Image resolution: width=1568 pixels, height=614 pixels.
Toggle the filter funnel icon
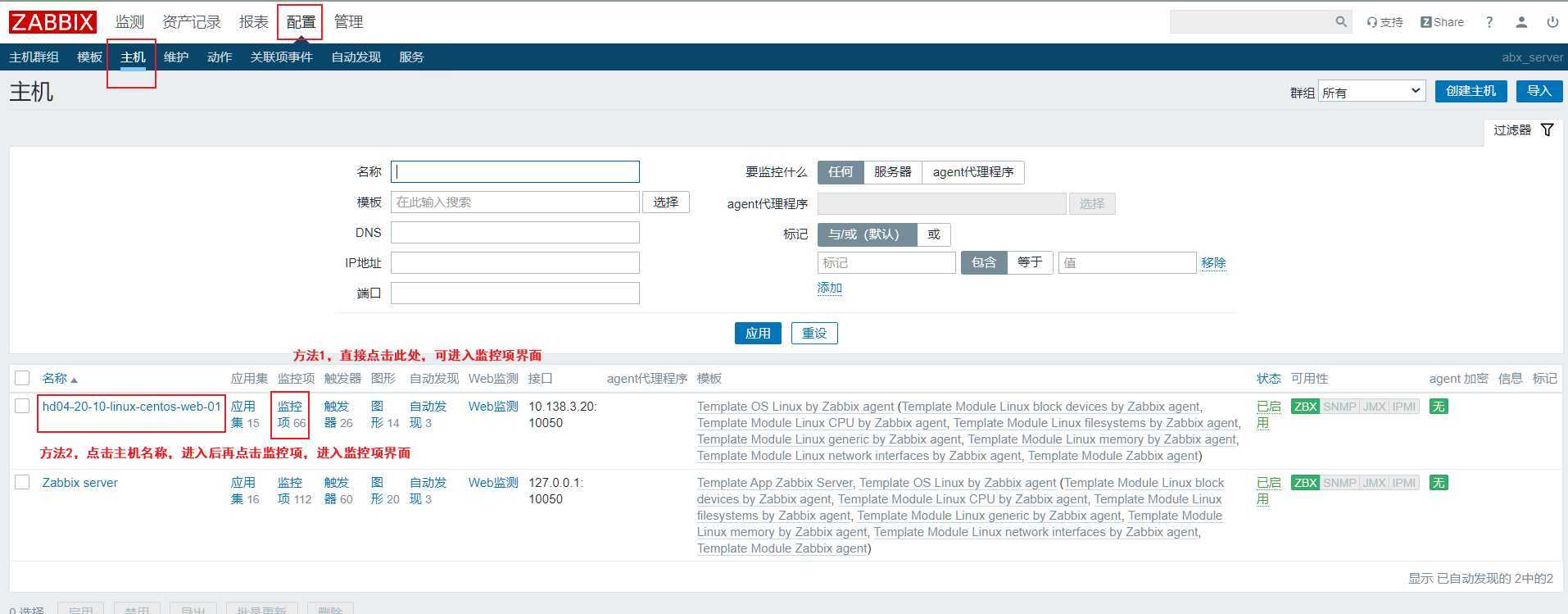coord(1547,130)
